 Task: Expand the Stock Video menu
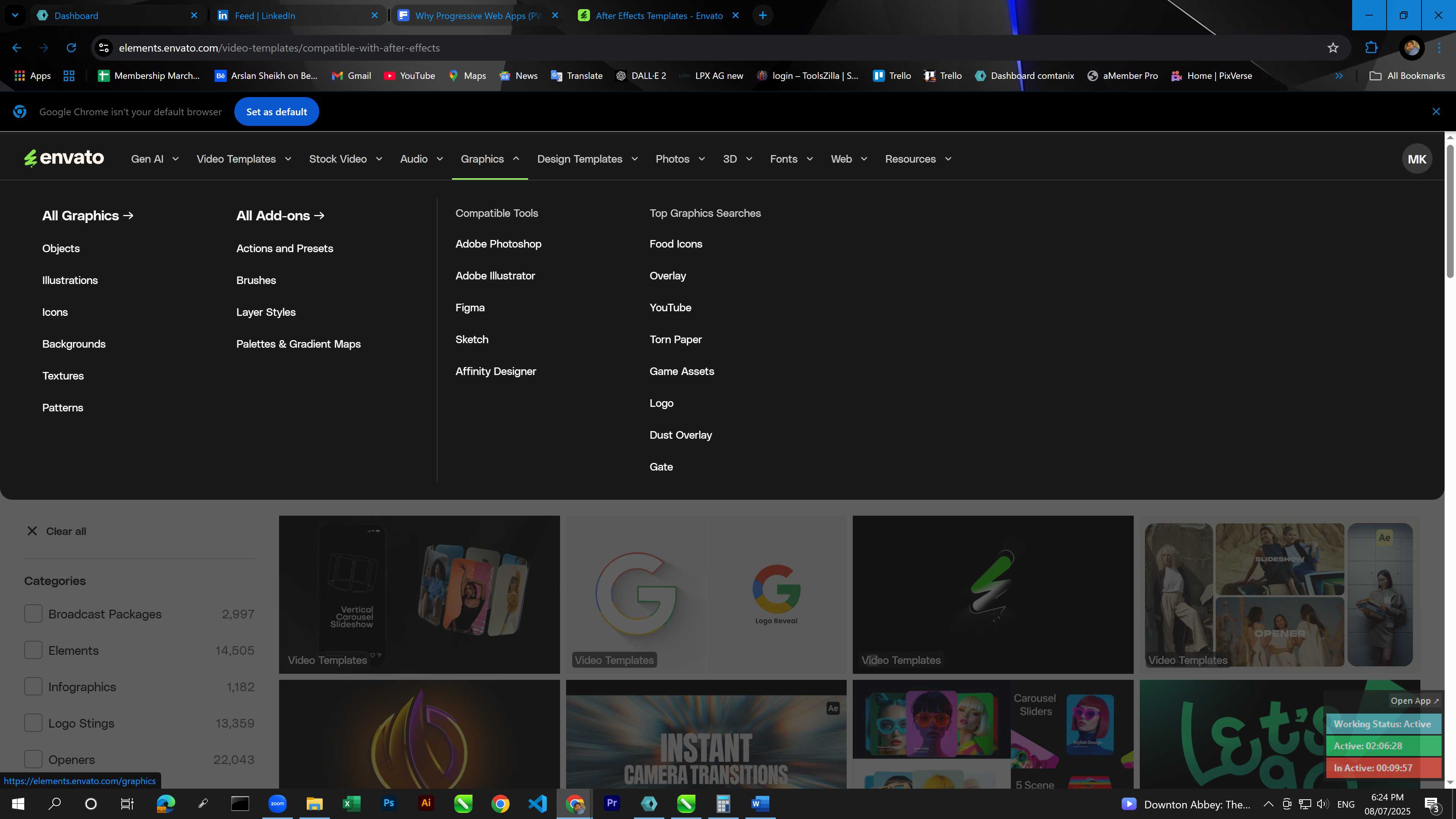(x=345, y=159)
